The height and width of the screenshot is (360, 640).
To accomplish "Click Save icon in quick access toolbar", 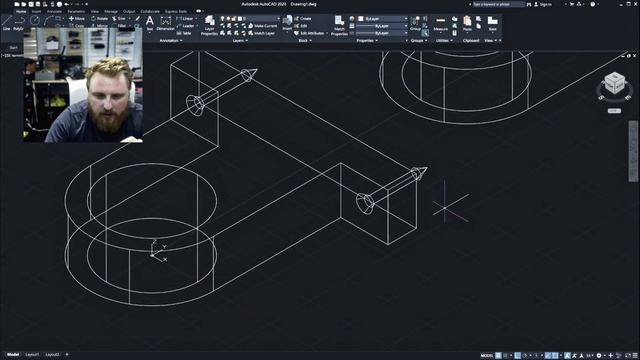I will point(31,4).
